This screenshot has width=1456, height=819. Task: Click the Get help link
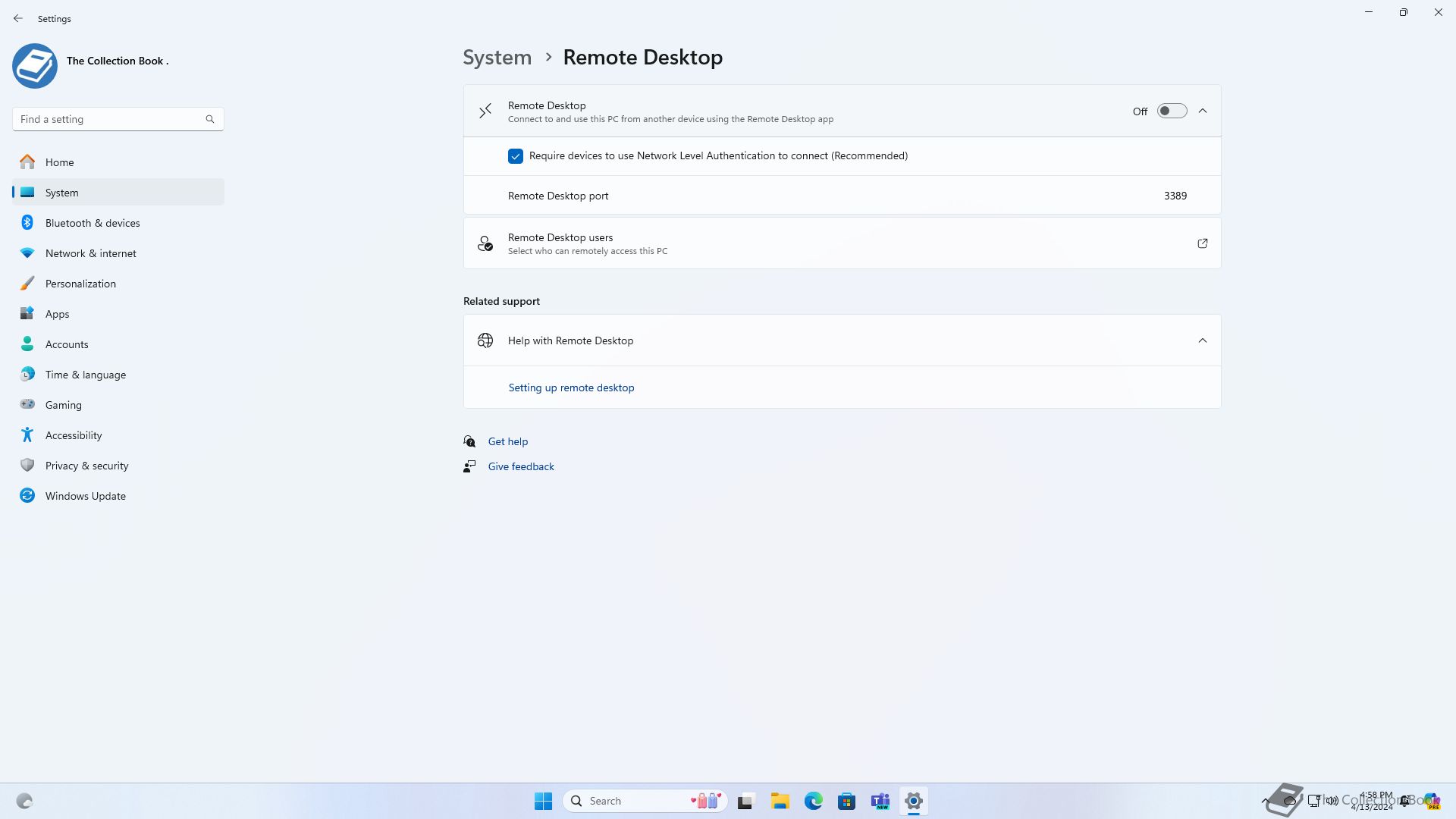tap(508, 441)
